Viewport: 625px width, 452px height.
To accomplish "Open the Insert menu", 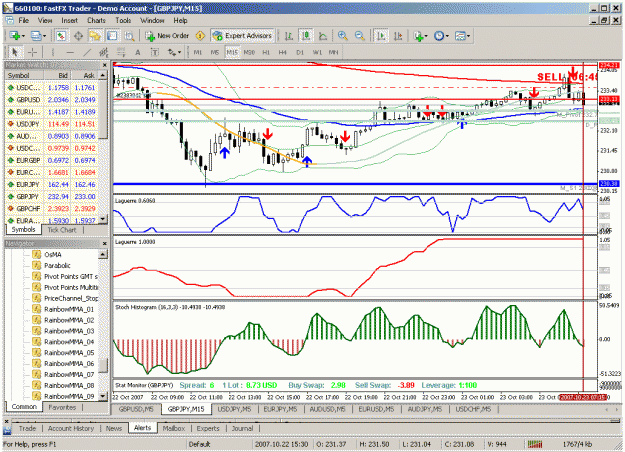I will 69,20.
